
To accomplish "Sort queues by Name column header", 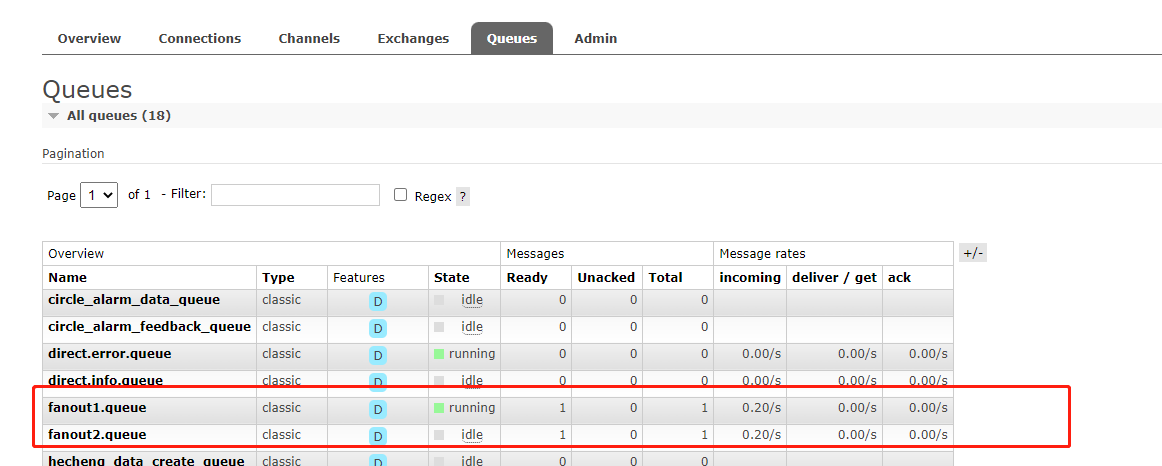I will [68, 278].
